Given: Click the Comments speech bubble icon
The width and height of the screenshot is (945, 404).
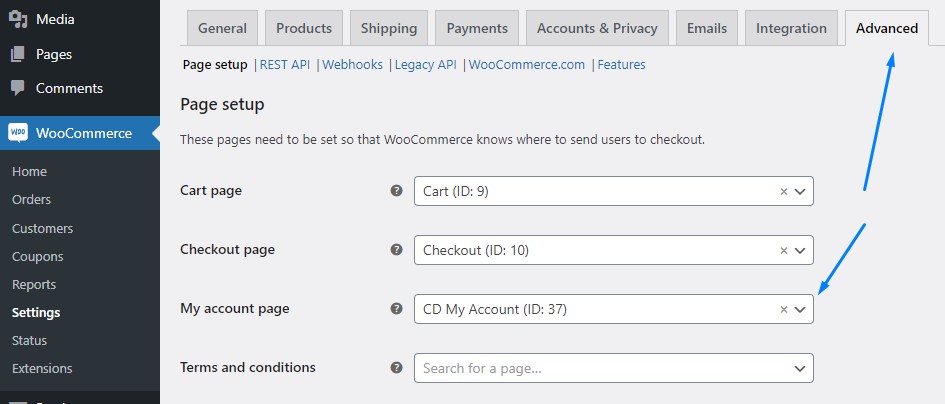Looking at the screenshot, I should point(18,88).
